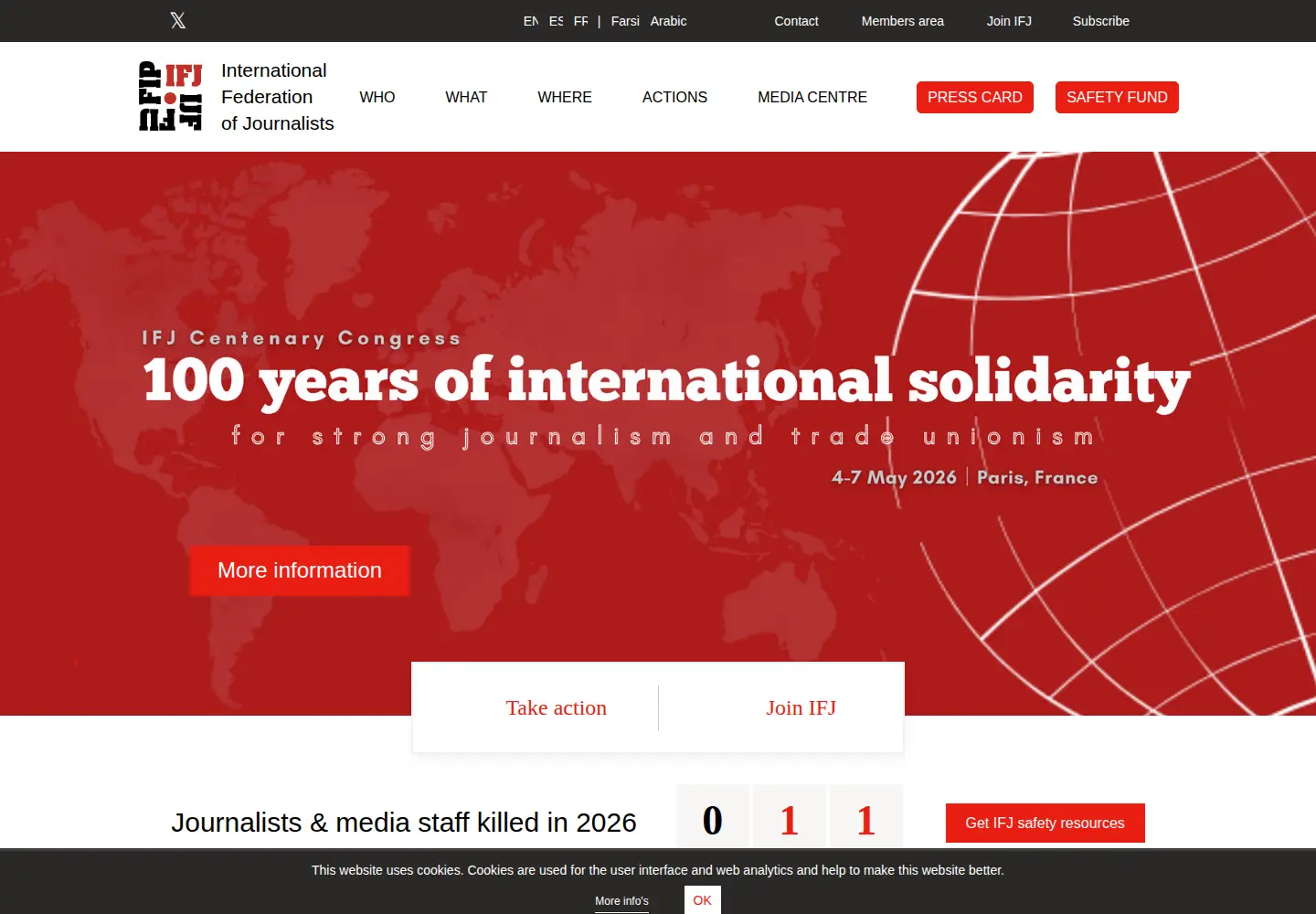This screenshot has width=1316, height=914.
Task: Switch language to Arabic
Action: pyautogui.click(x=668, y=21)
